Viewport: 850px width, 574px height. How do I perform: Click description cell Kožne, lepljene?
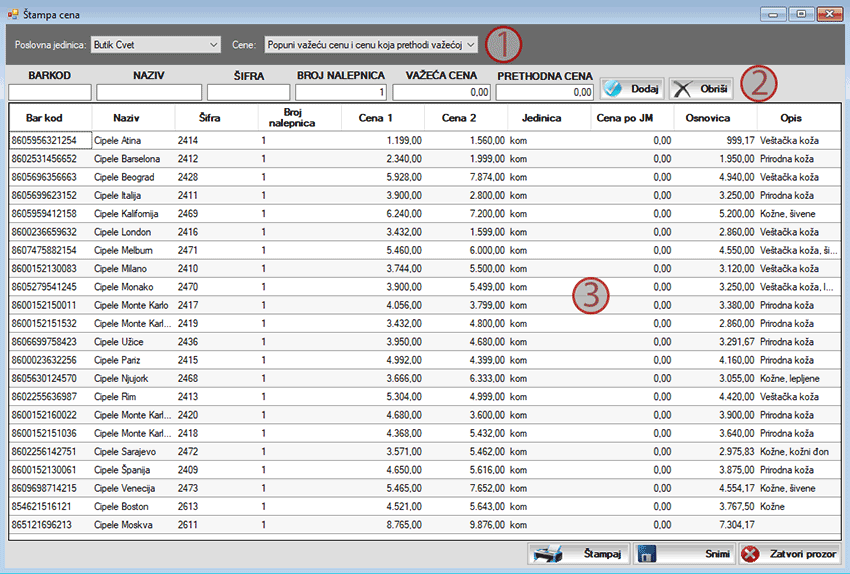(x=799, y=378)
